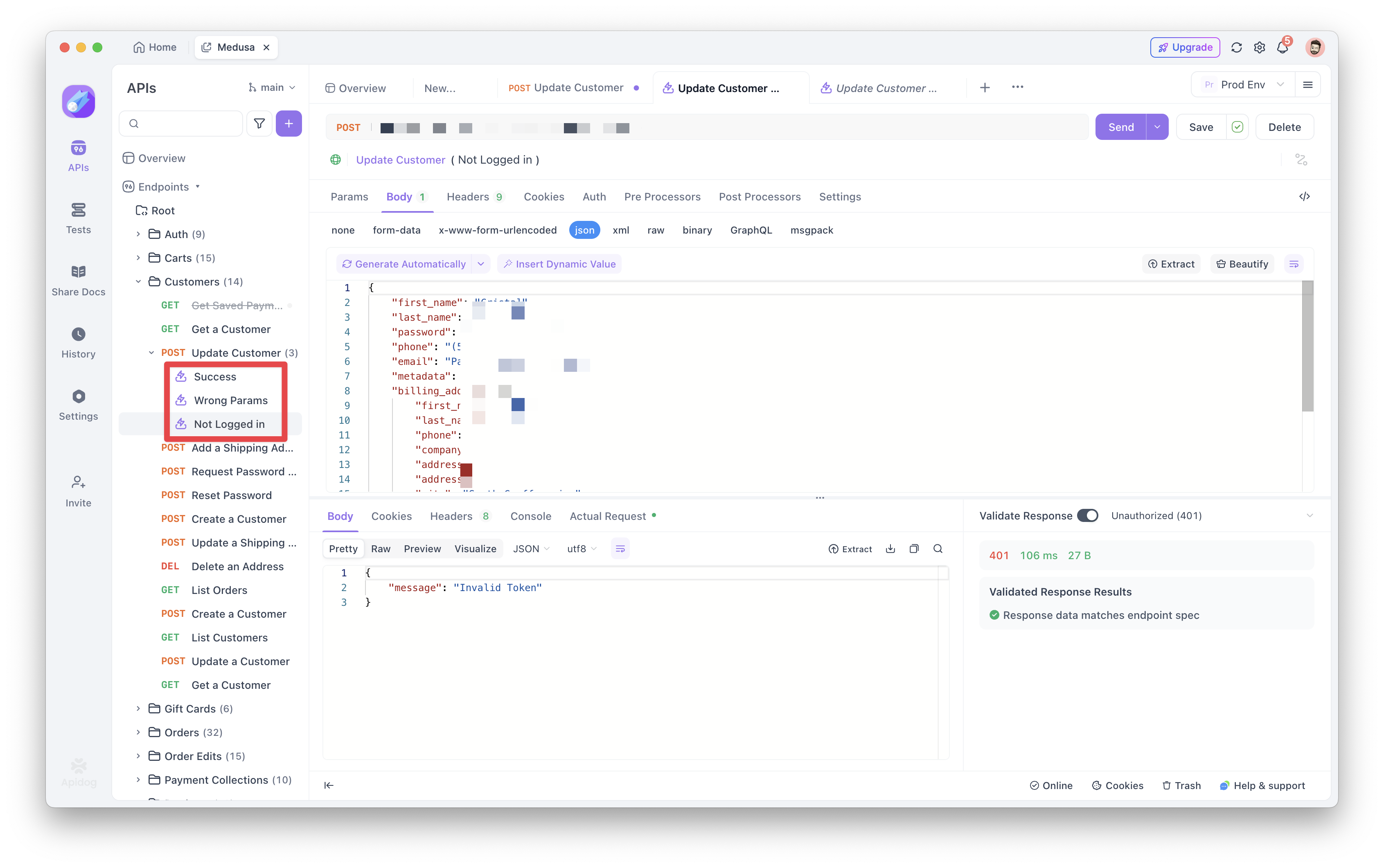Image resolution: width=1384 pixels, height=868 pixels.
Task: Click the Beautify button
Action: (x=1242, y=264)
